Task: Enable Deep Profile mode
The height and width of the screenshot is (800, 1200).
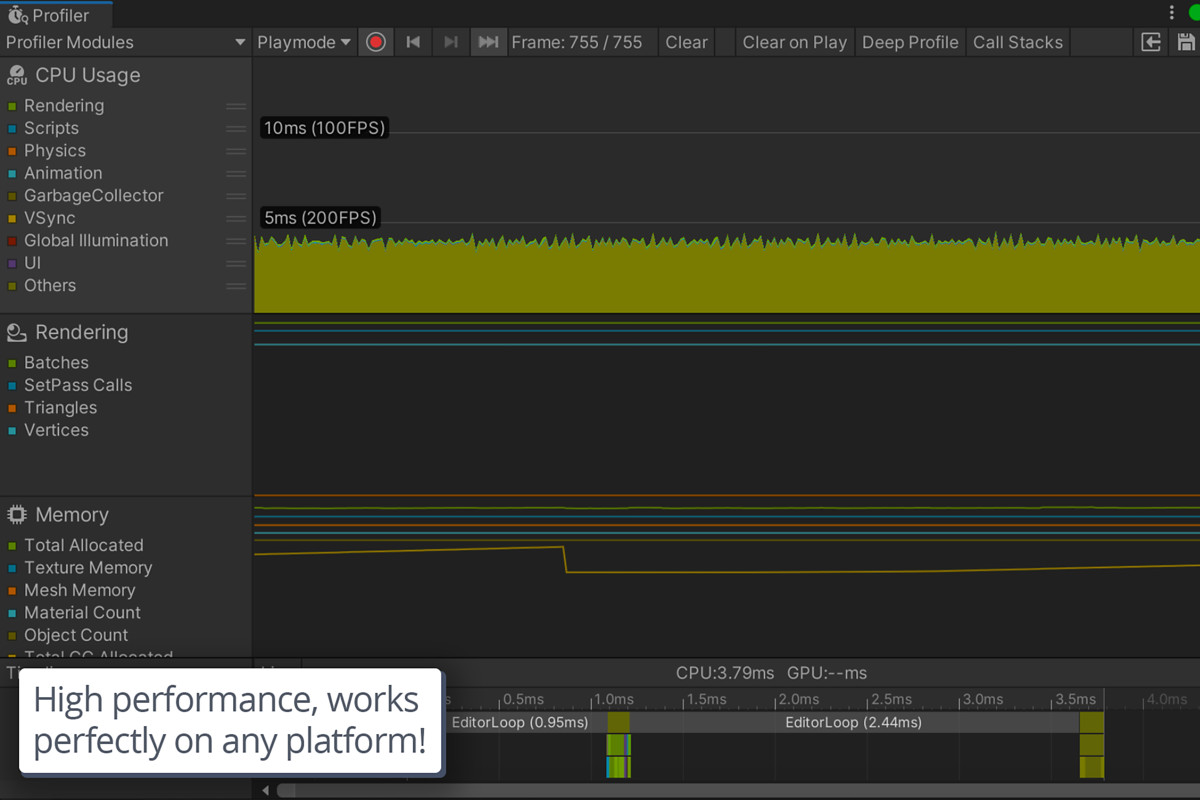Action: 910,42
